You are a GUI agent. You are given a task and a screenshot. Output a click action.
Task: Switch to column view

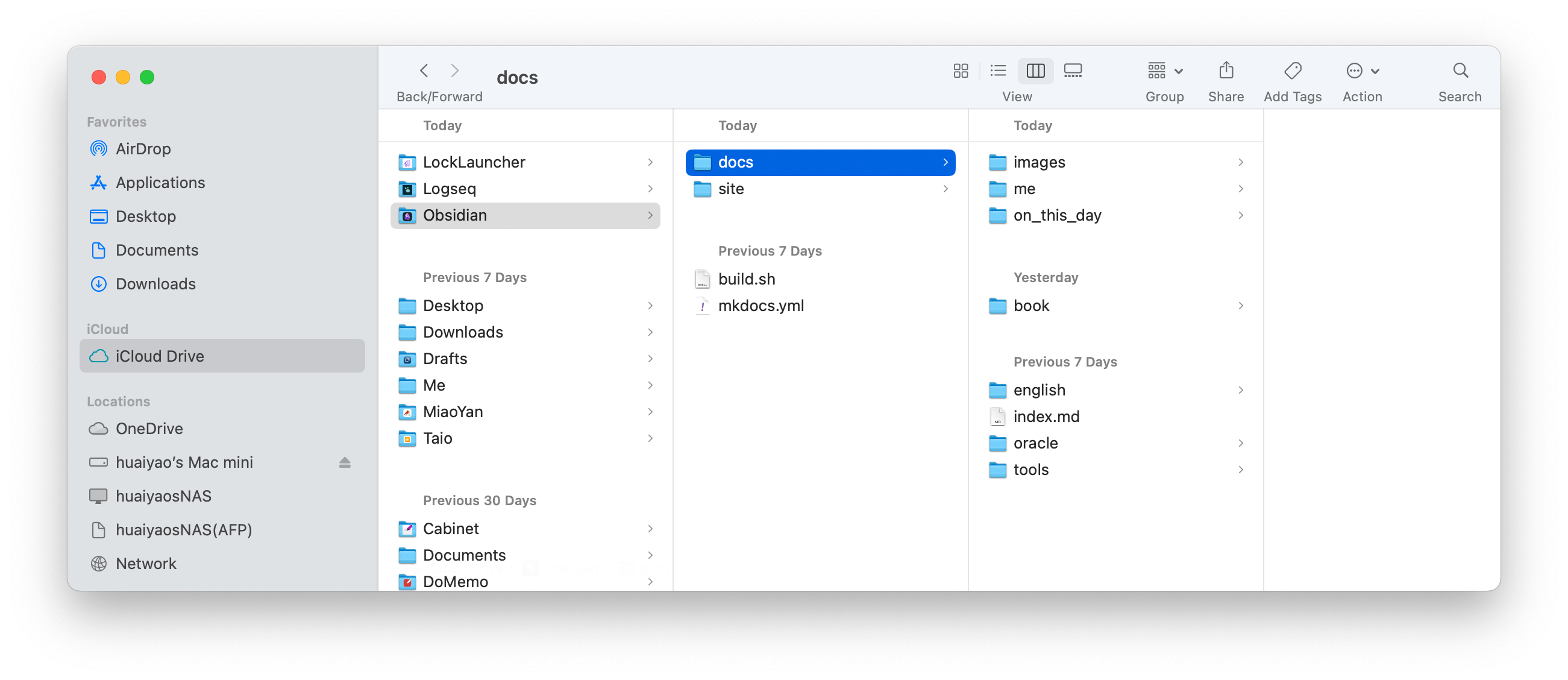coord(1035,71)
